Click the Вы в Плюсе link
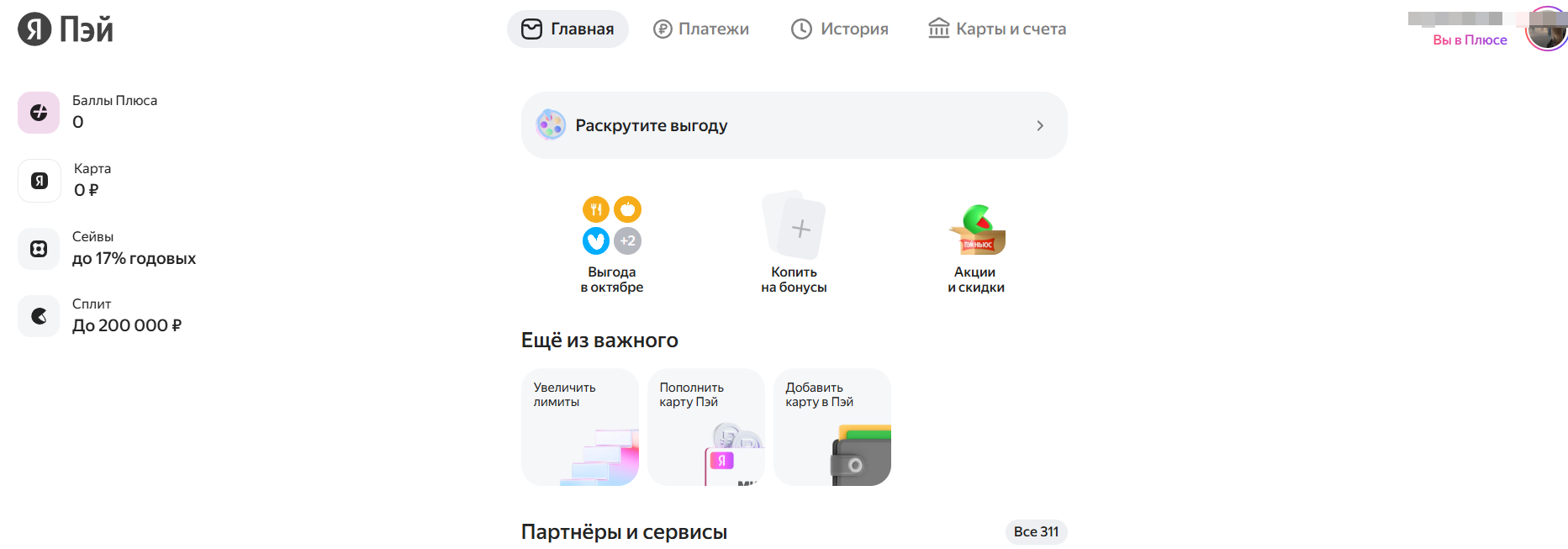Viewport: 1568px width, 549px height. (1470, 40)
